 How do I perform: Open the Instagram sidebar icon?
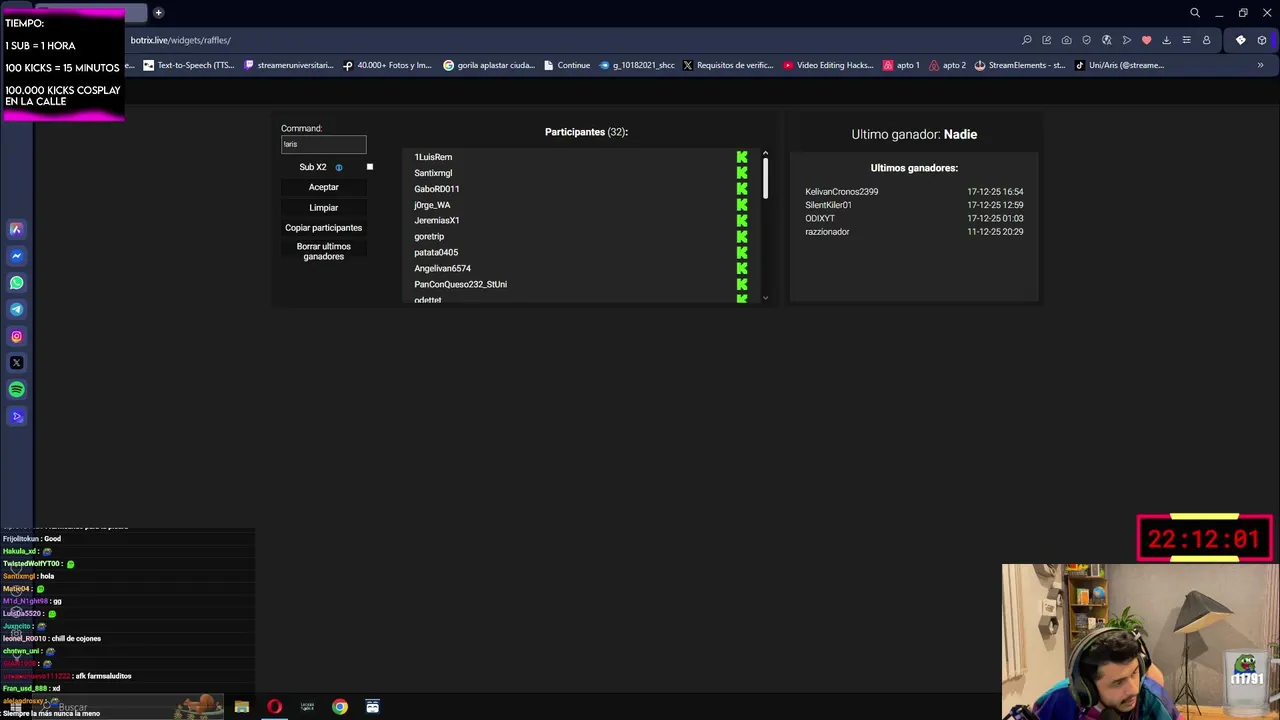16,336
